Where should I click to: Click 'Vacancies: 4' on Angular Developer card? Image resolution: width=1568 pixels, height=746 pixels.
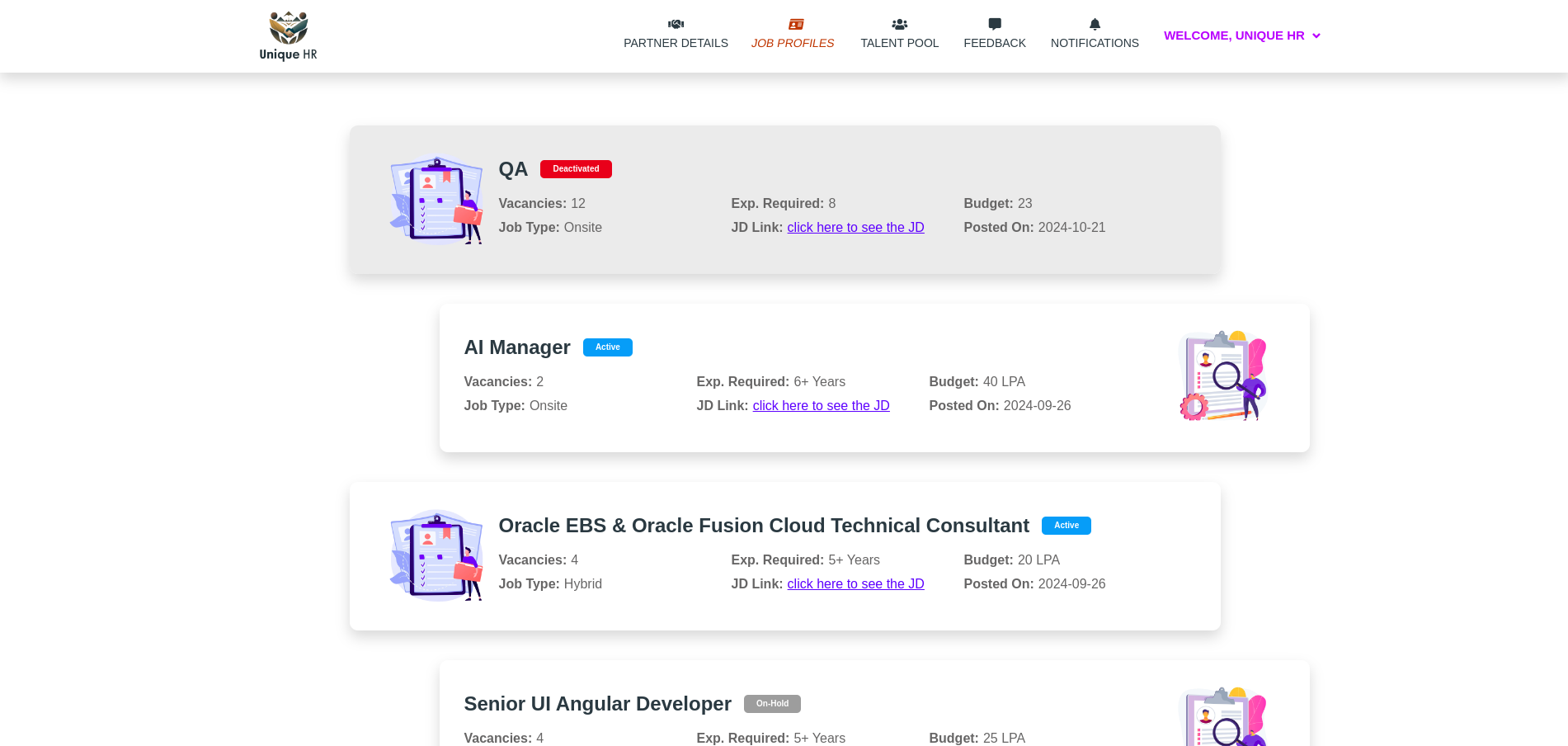pyautogui.click(x=503, y=738)
